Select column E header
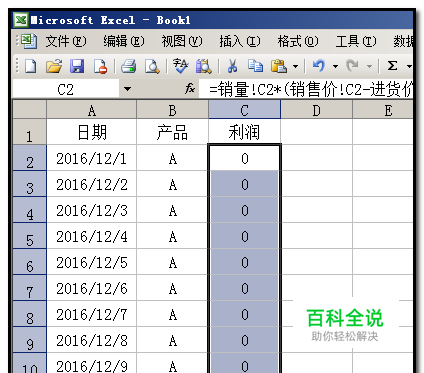This screenshot has height=373, width=424. [x=383, y=110]
